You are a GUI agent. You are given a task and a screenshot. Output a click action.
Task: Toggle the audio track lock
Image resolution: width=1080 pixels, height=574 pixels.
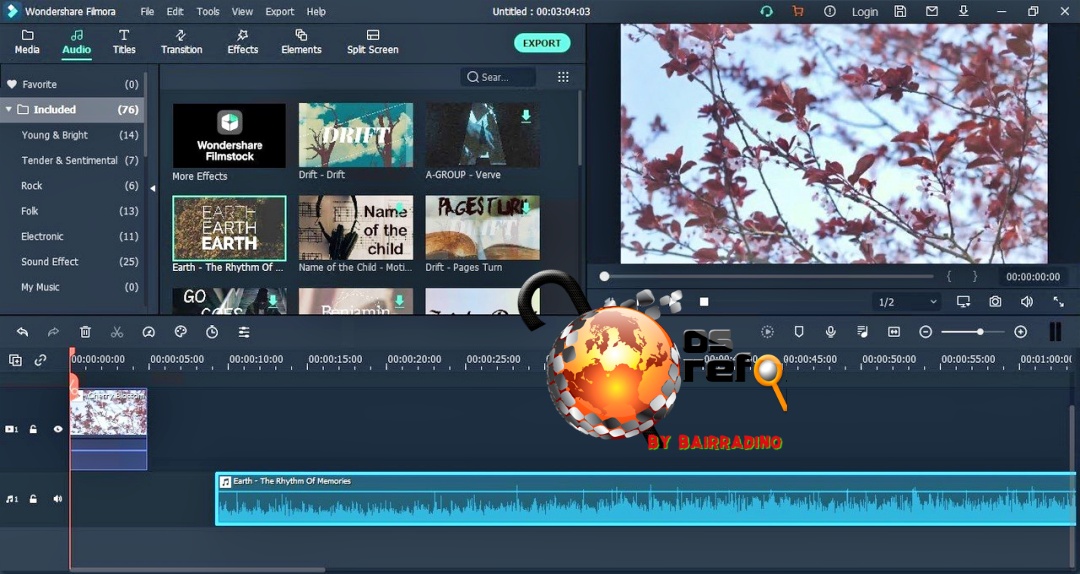(x=33, y=499)
